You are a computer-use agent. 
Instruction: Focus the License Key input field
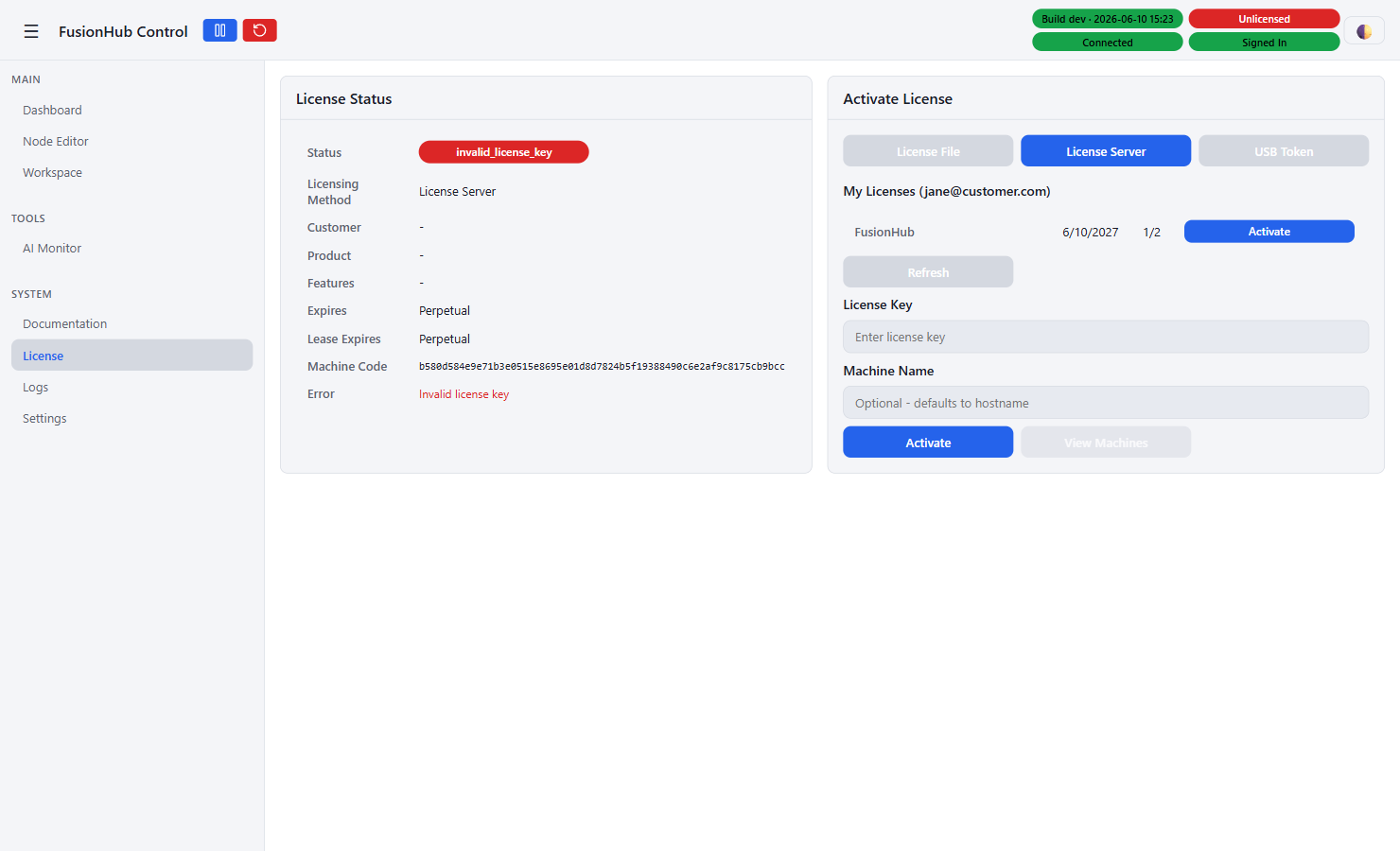[x=1106, y=337]
